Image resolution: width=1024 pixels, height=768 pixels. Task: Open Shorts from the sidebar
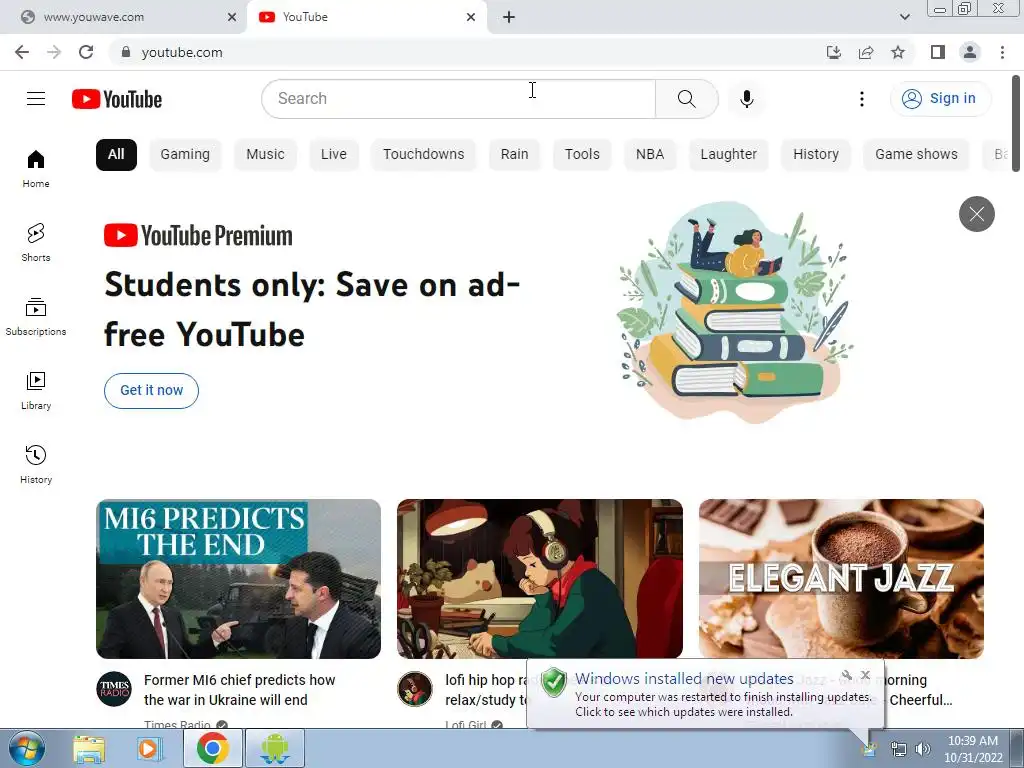point(36,242)
